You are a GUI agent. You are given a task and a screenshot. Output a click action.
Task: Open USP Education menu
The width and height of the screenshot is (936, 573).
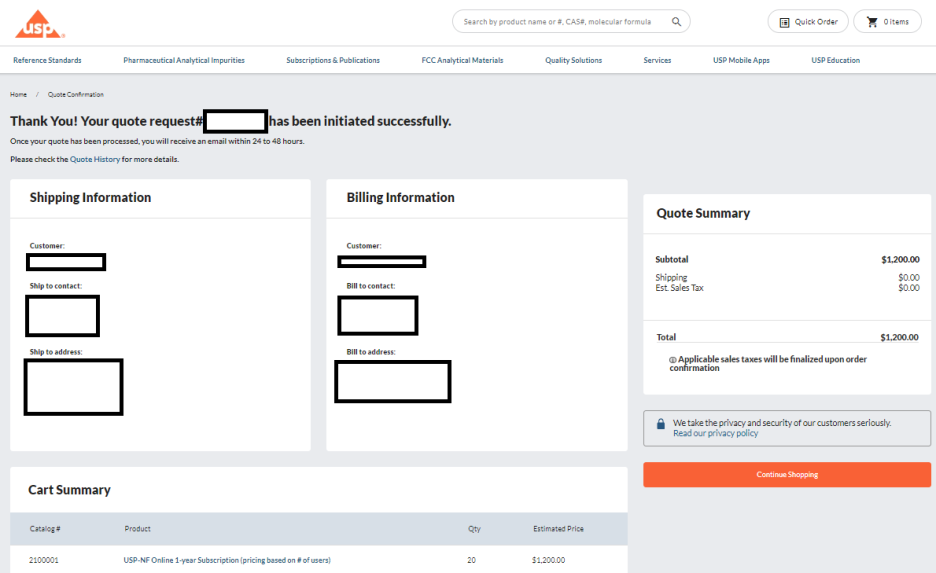(x=836, y=60)
